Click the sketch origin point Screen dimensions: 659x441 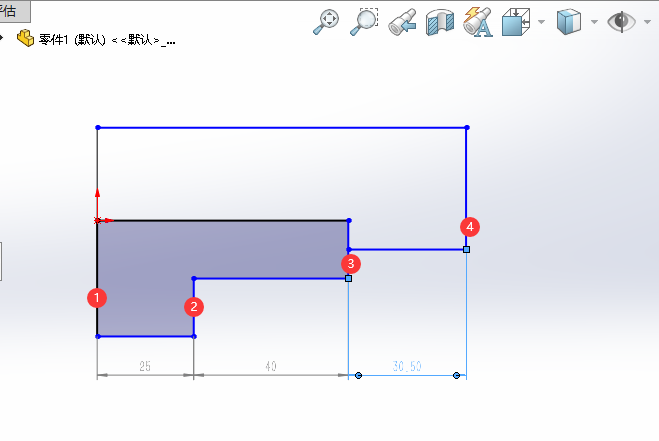pyautogui.click(x=98, y=220)
